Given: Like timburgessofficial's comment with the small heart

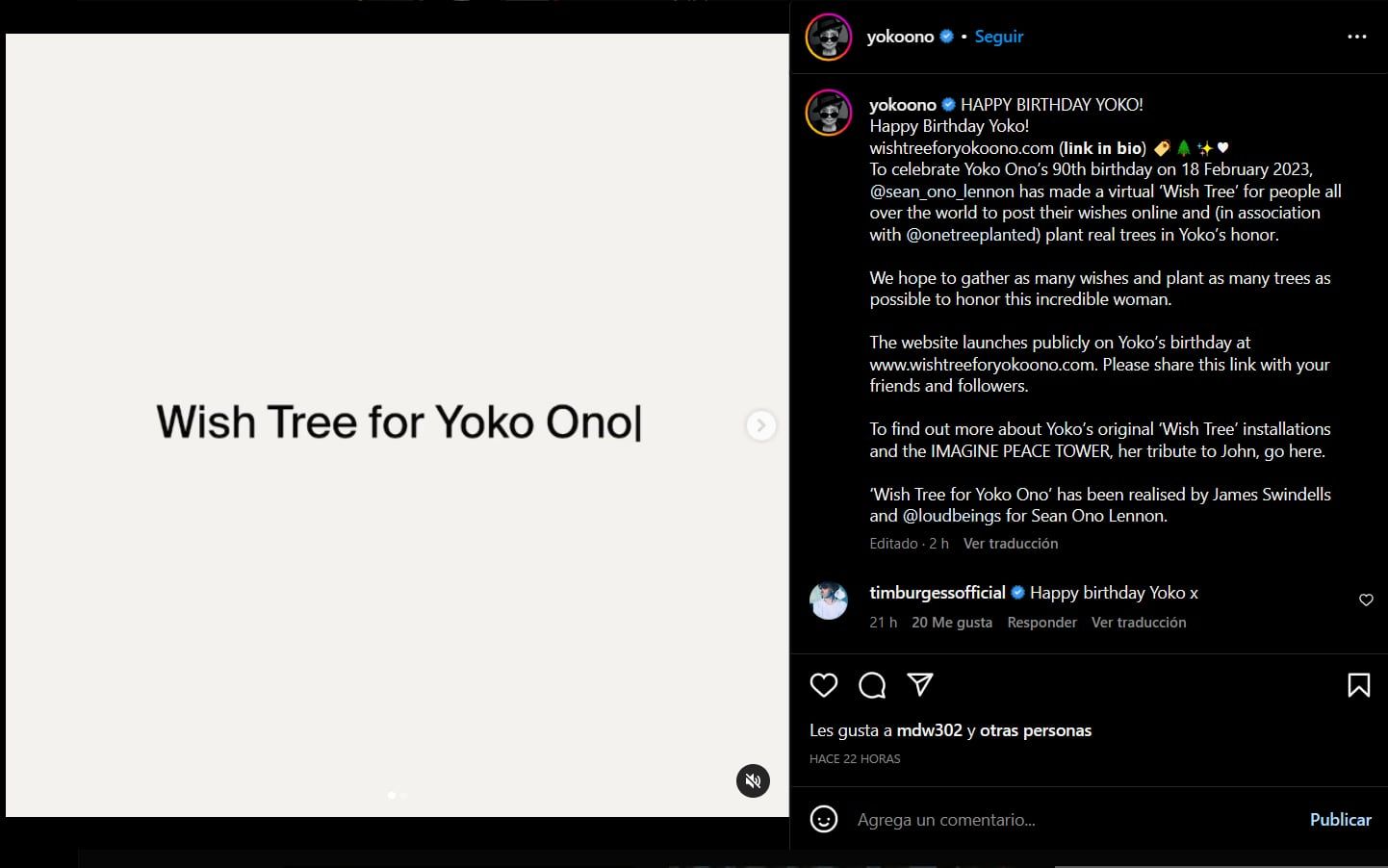Looking at the screenshot, I should tap(1366, 600).
